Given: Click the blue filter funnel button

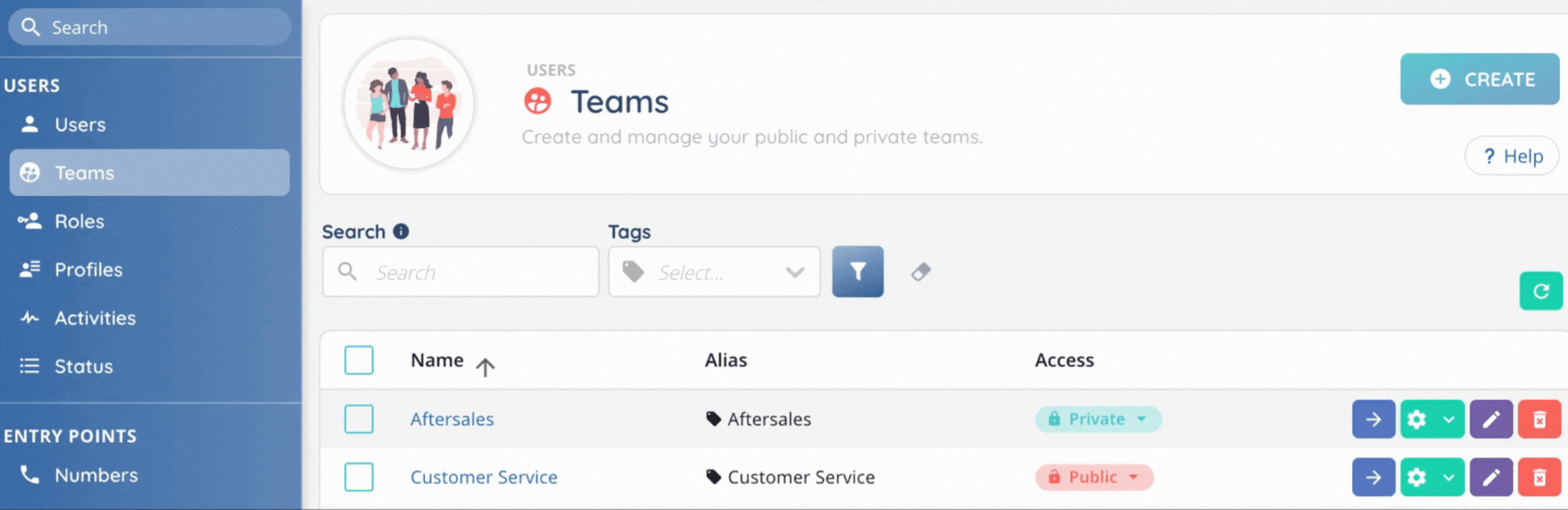Looking at the screenshot, I should pyautogui.click(x=858, y=272).
